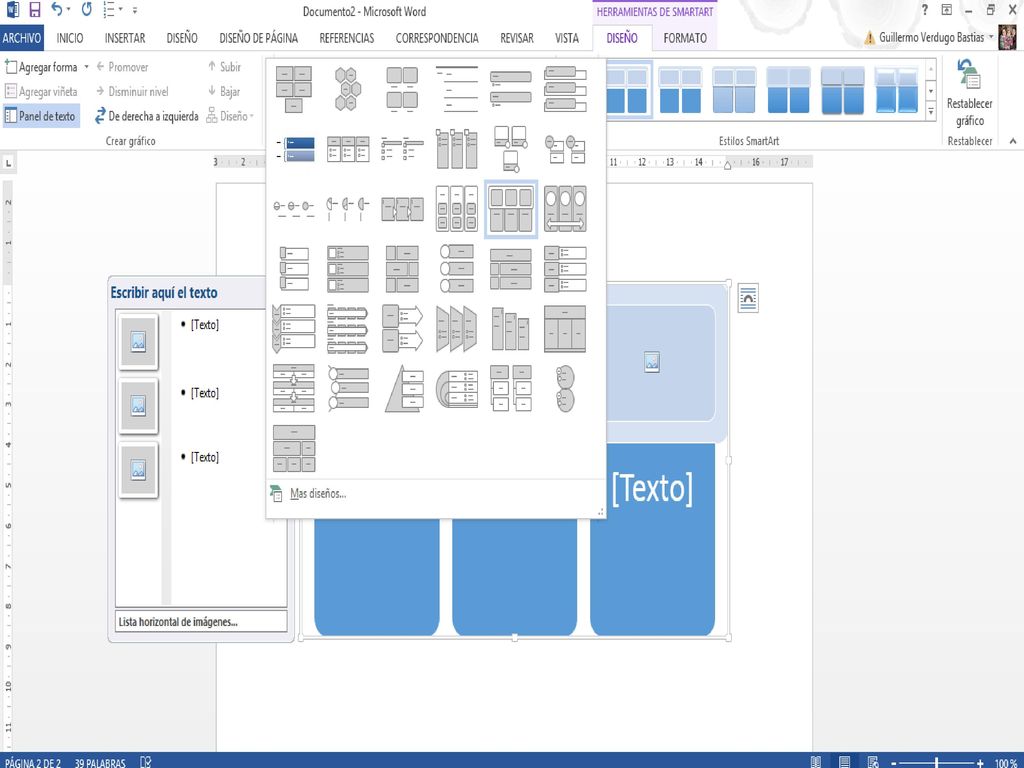
Task: Open the REFERENCIAS tab
Action: click(x=347, y=38)
